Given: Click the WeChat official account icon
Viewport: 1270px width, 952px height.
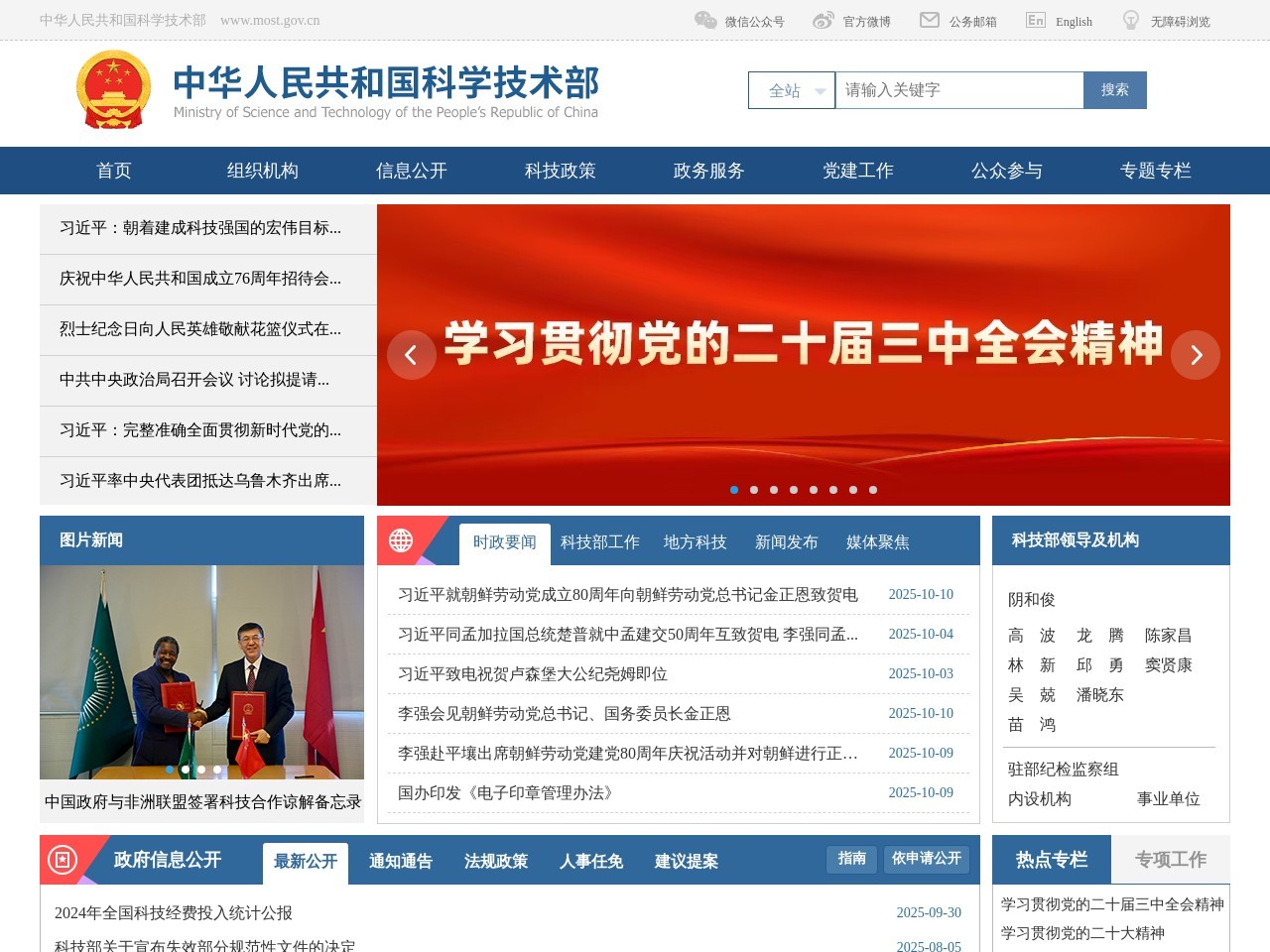Looking at the screenshot, I should [x=705, y=20].
